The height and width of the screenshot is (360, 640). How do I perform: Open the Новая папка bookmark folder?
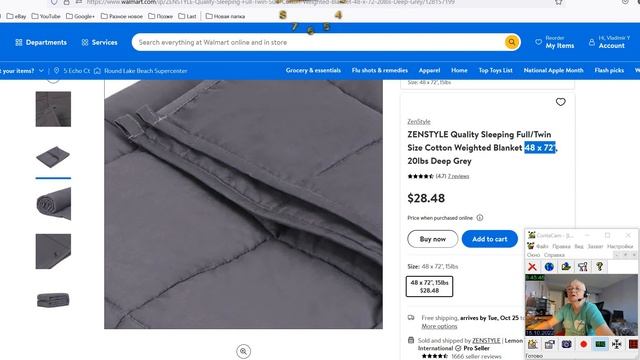(x=225, y=16)
